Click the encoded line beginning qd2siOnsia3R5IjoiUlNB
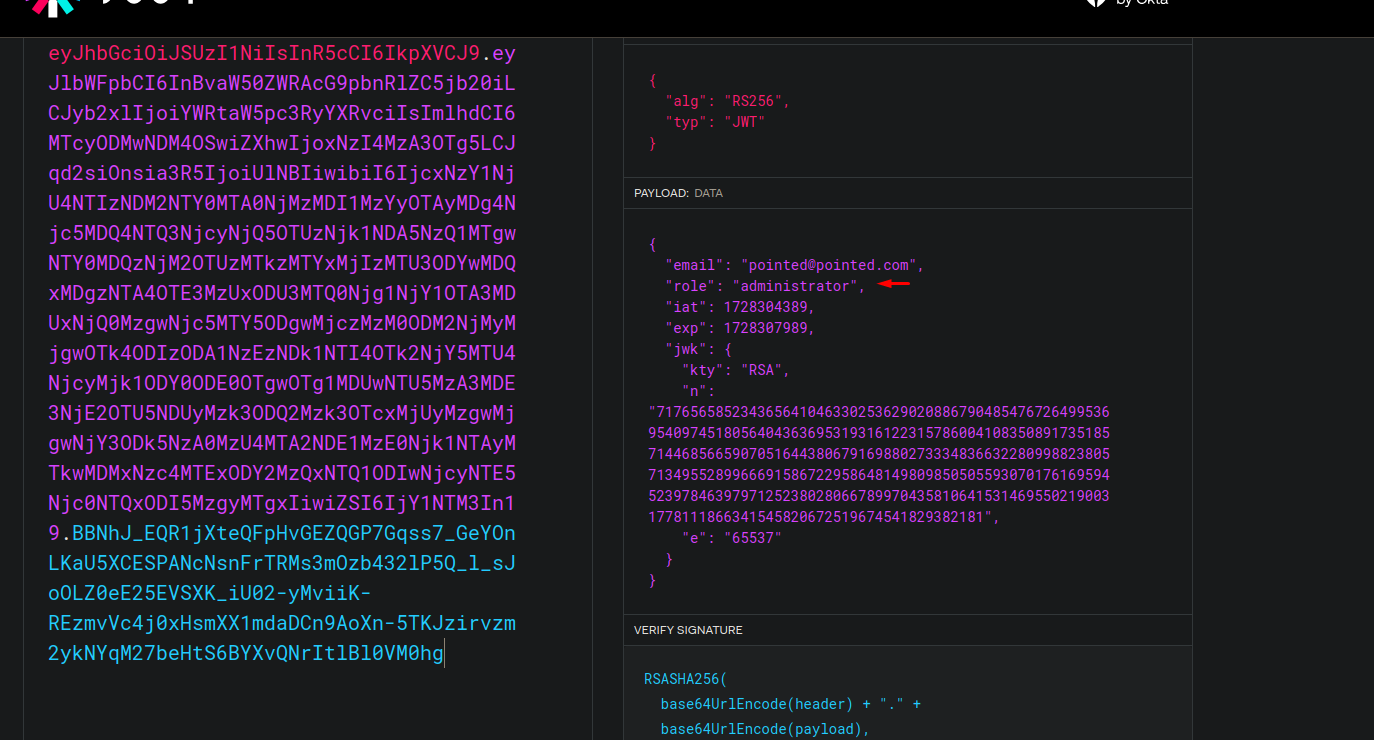 pyautogui.click(x=282, y=173)
